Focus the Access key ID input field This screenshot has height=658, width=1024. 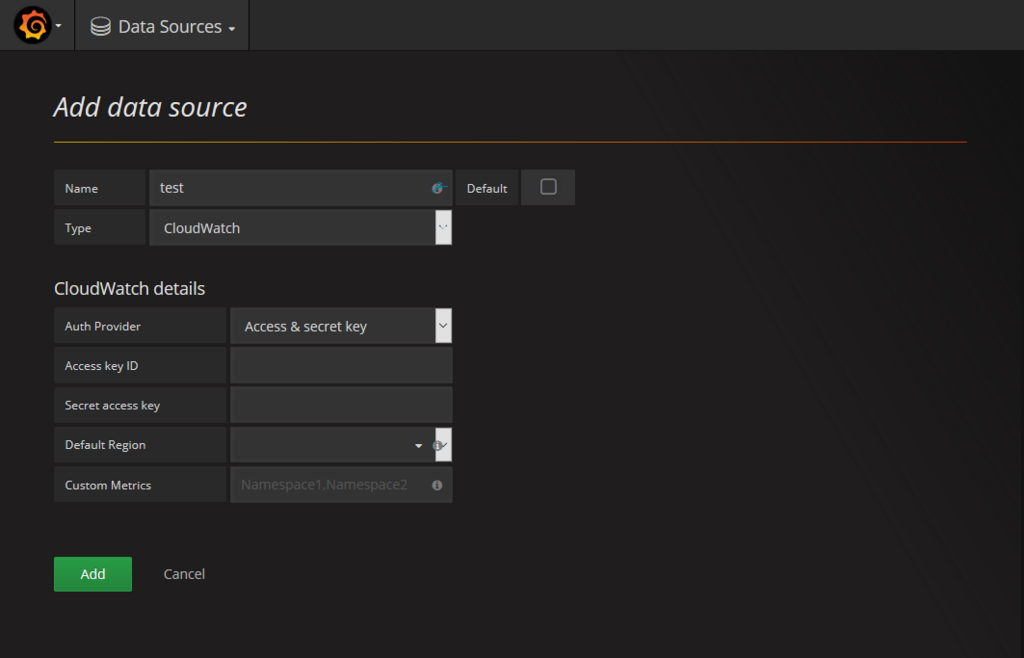(341, 366)
